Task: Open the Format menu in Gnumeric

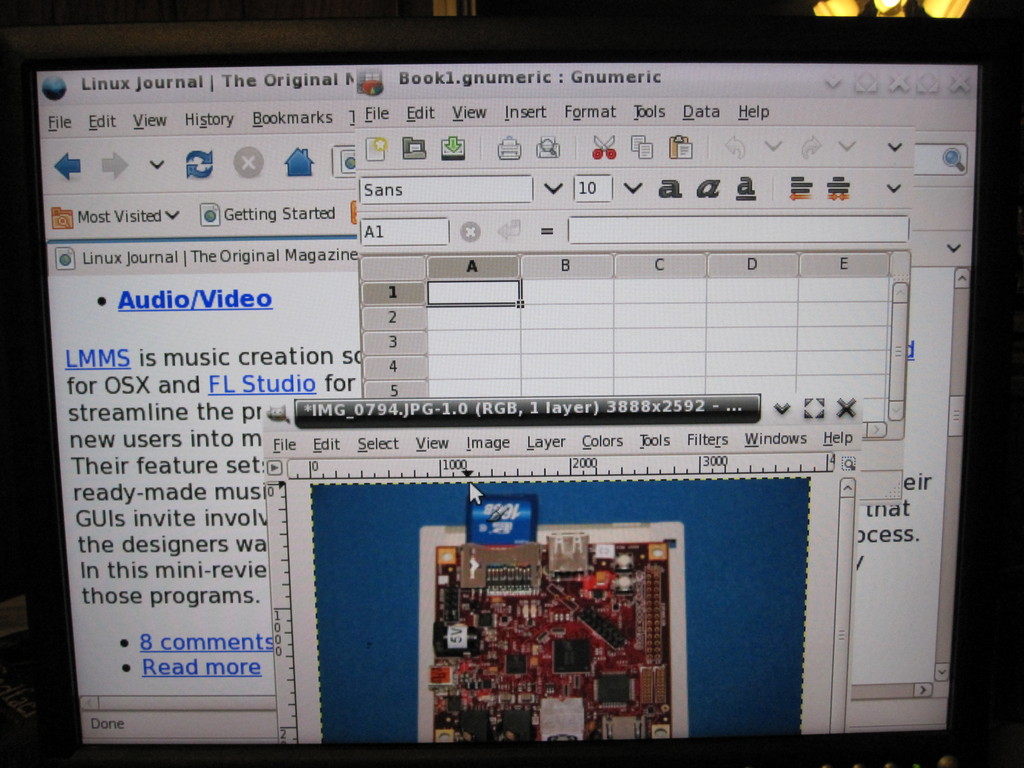Action: 590,112
